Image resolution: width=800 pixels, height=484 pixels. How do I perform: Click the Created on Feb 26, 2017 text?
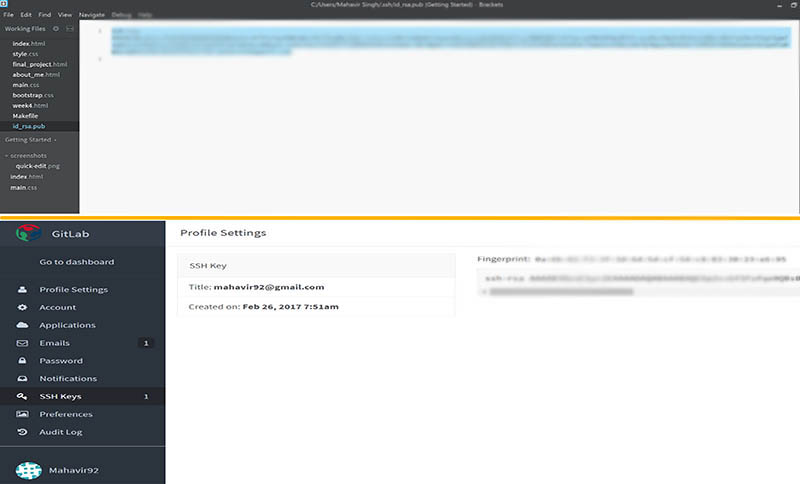pyautogui.click(x=264, y=307)
